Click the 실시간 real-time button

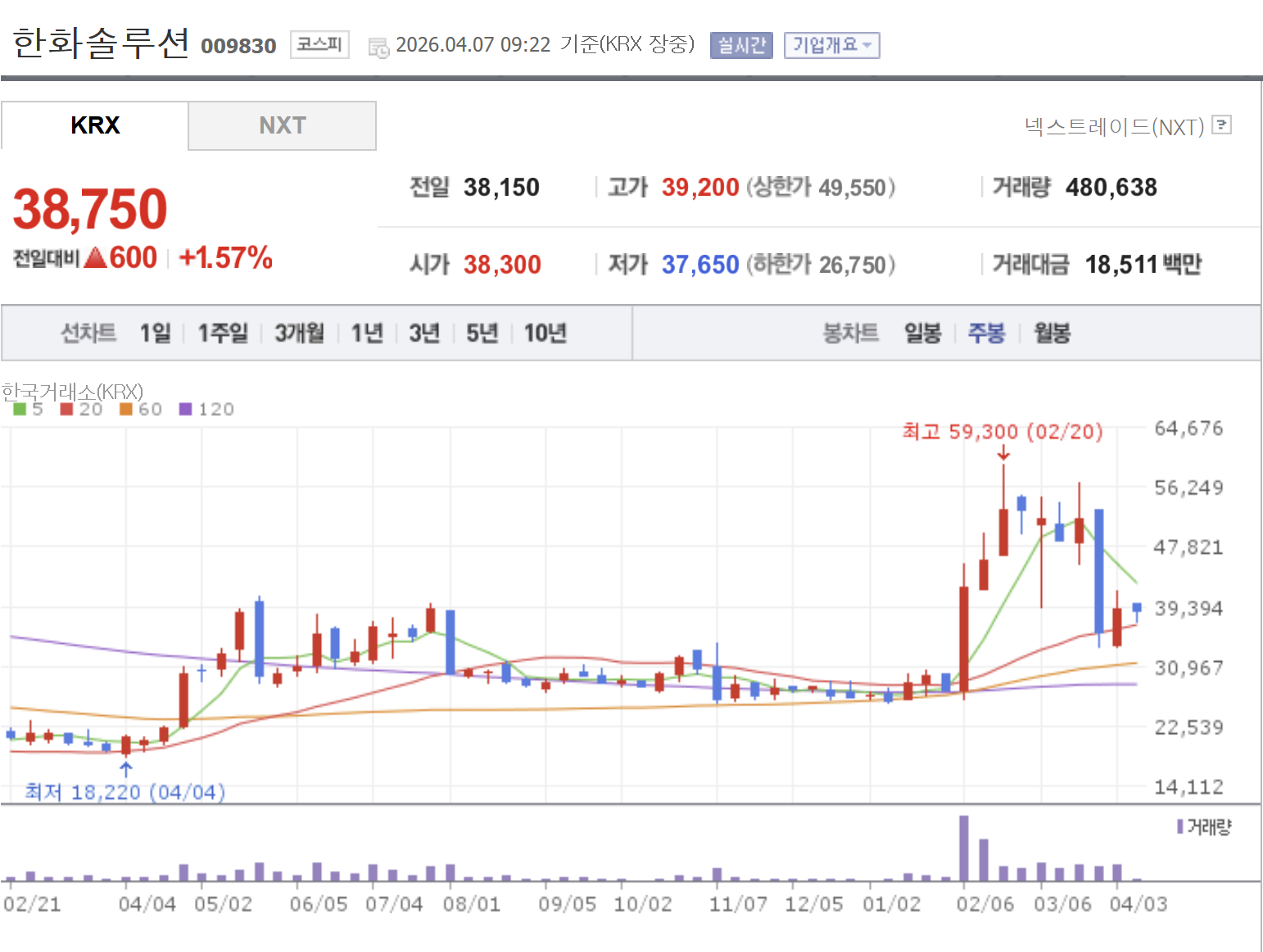click(x=741, y=45)
